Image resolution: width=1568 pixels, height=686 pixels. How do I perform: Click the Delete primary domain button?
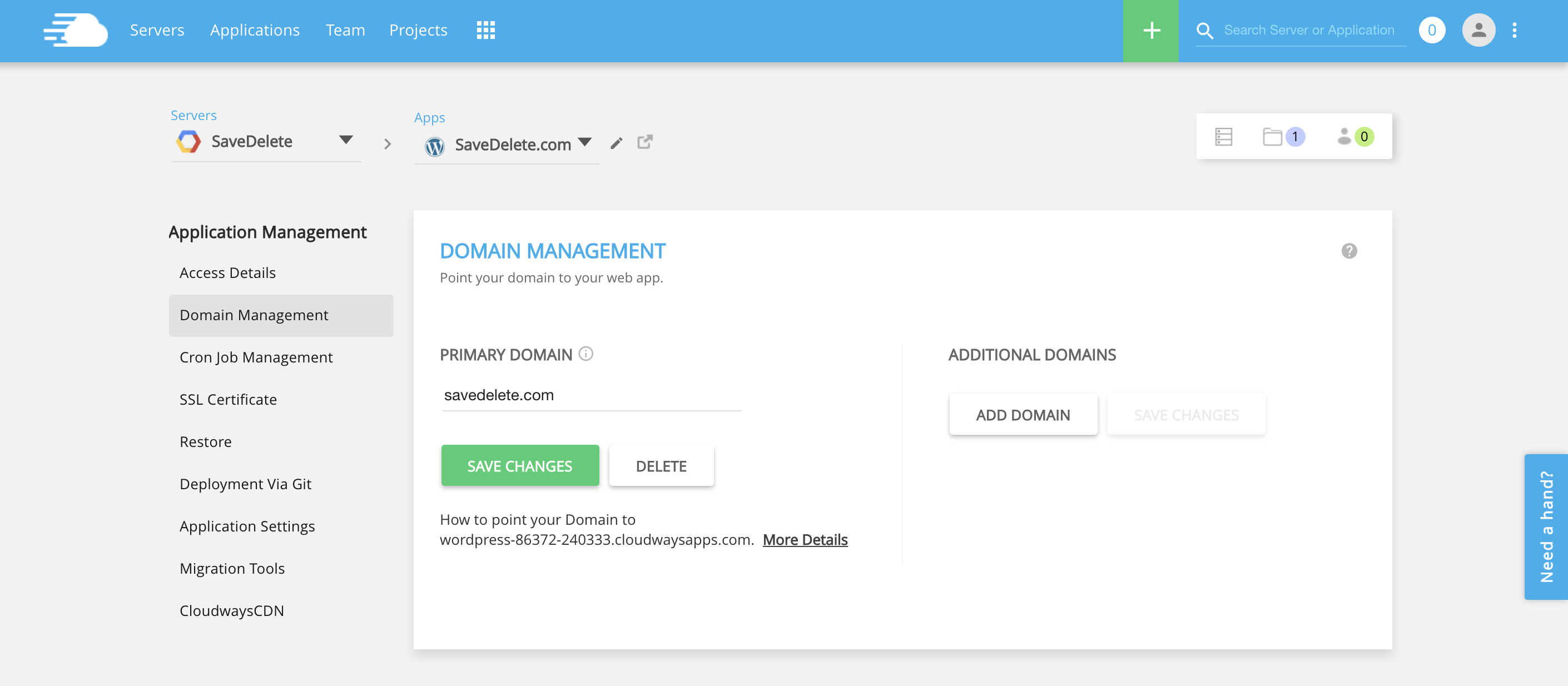pos(661,466)
